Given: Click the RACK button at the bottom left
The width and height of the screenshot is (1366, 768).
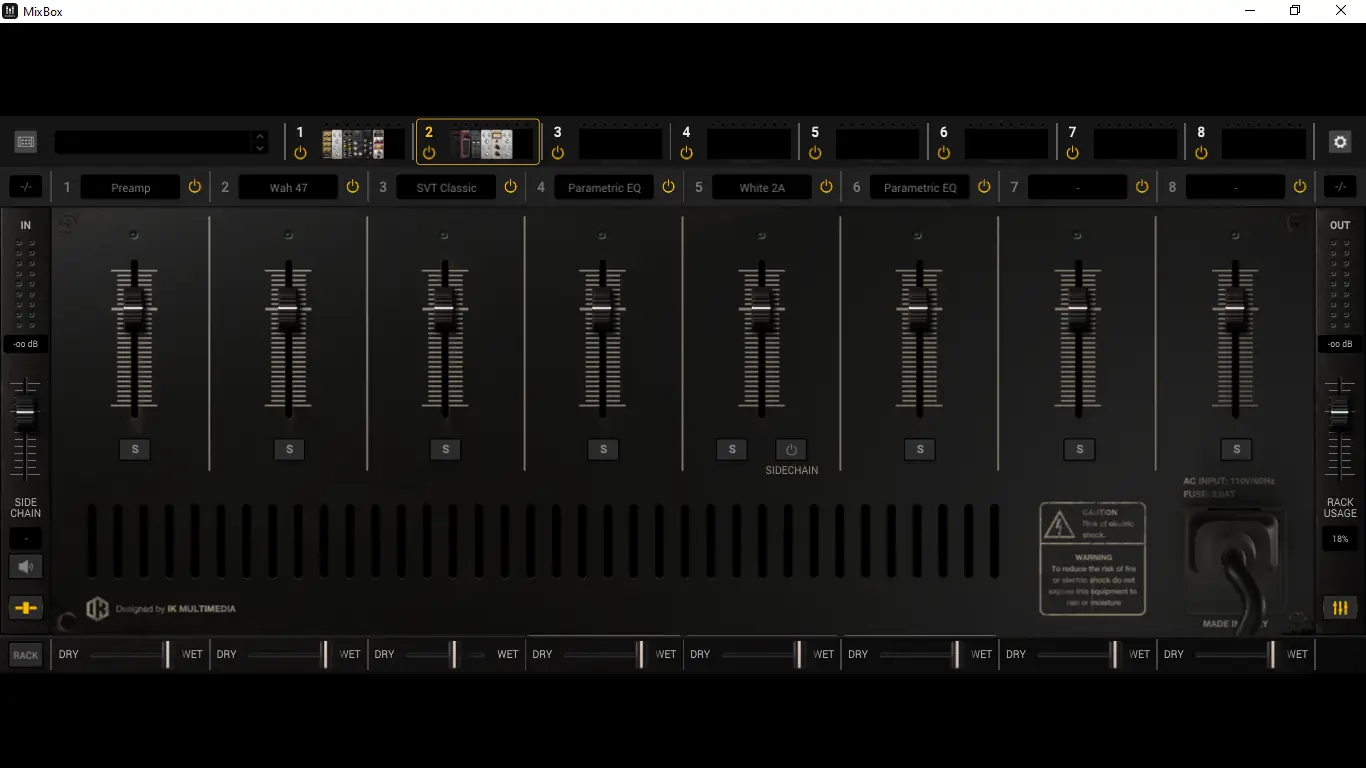Looking at the screenshot, I should [x=25, y=654].
